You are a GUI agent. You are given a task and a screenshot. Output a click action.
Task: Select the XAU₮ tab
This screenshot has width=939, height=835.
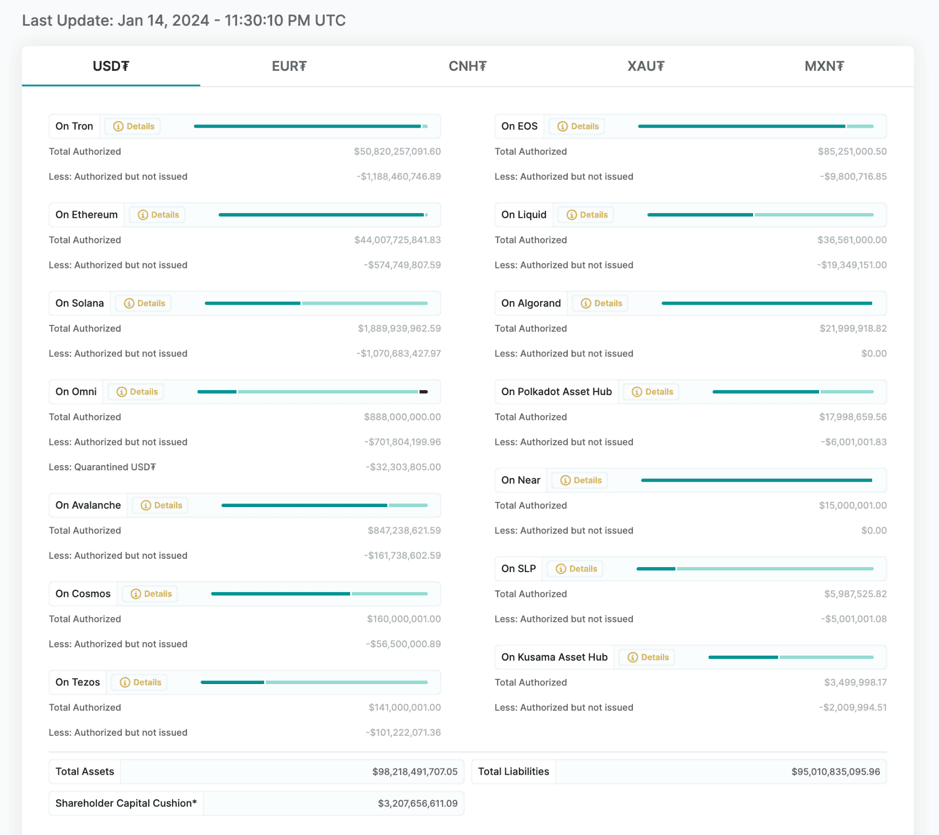[x=646, y=66]
